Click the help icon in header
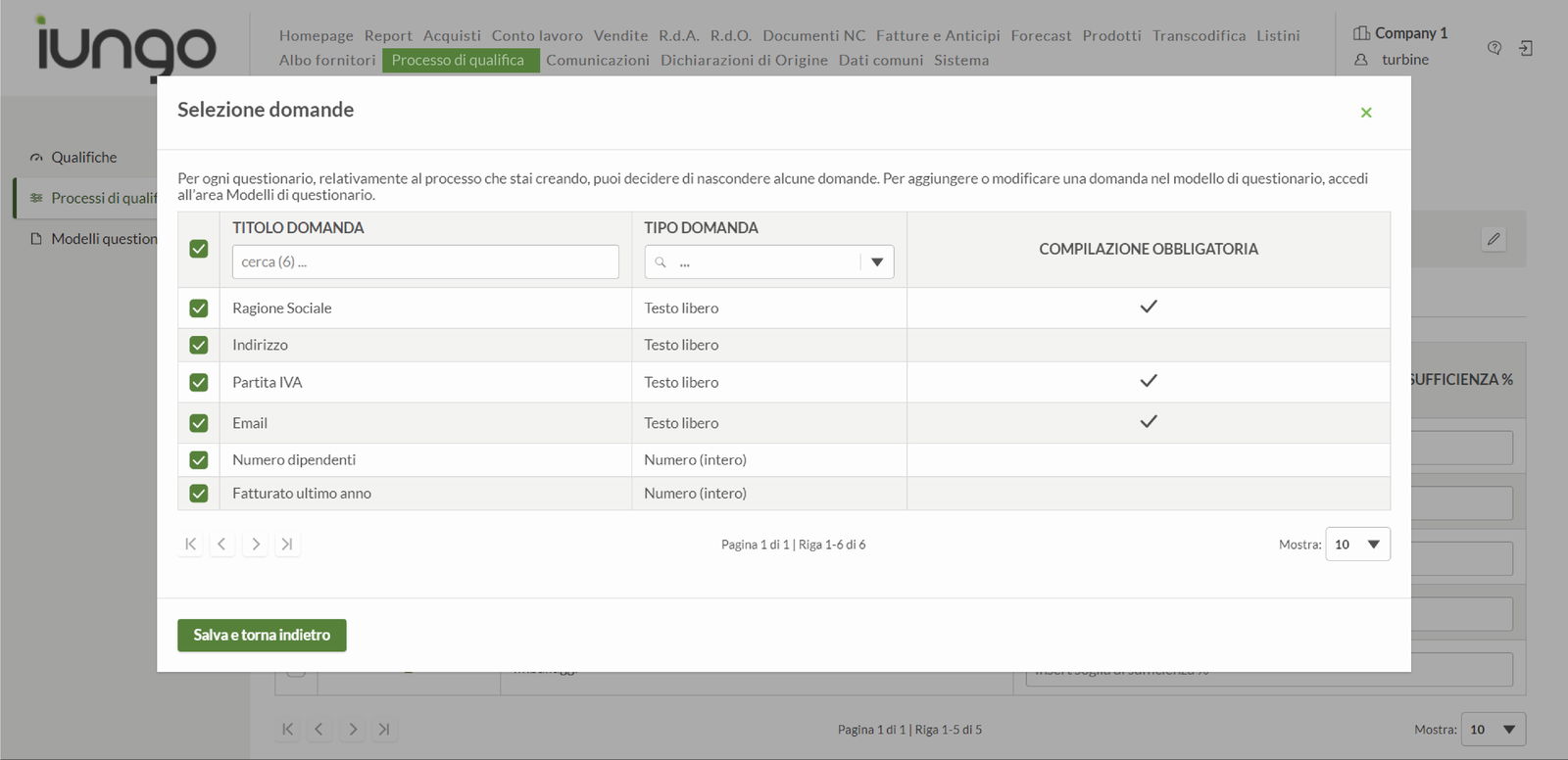 [1494, 48]
